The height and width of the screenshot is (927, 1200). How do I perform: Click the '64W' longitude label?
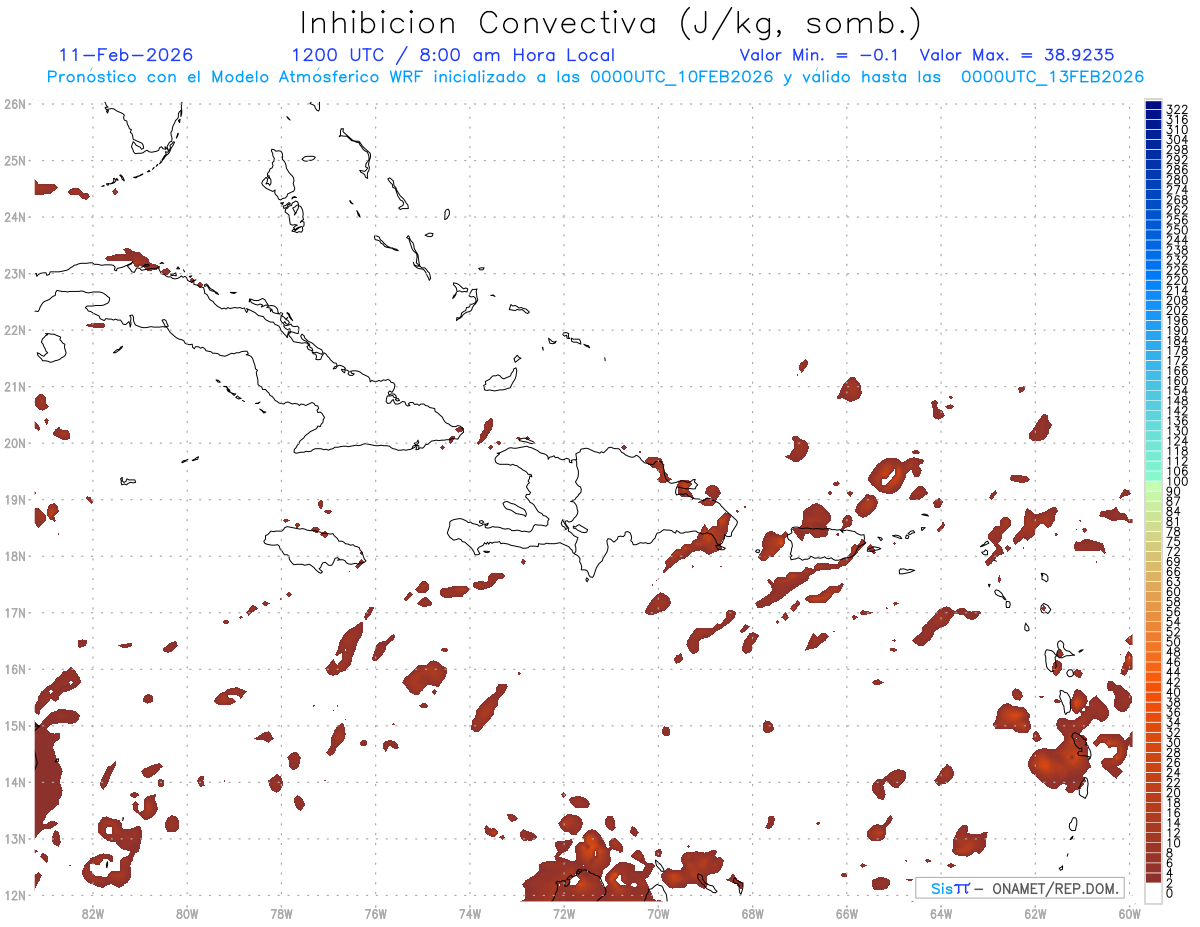click(x=940, y=913)
